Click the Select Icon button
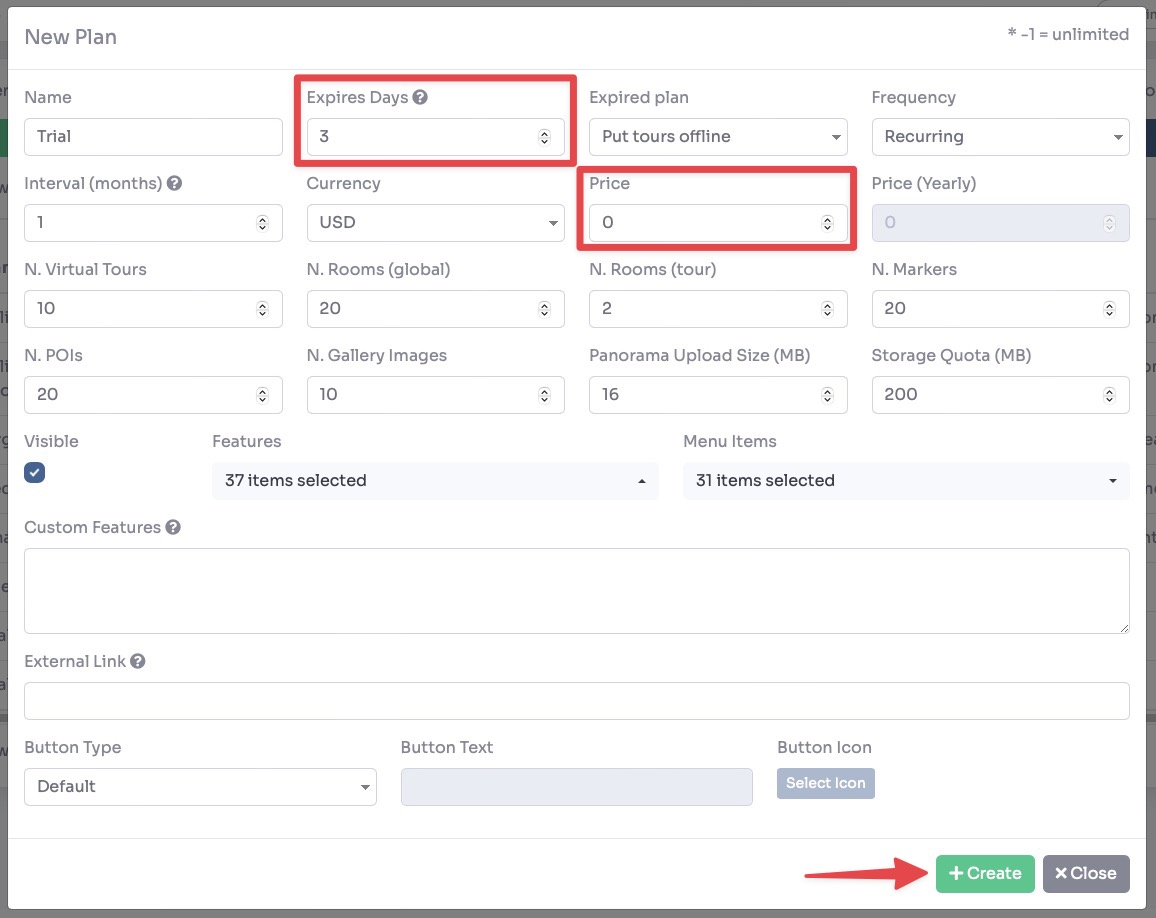This screenshot has height=918, width=1156. click(826, 783)
